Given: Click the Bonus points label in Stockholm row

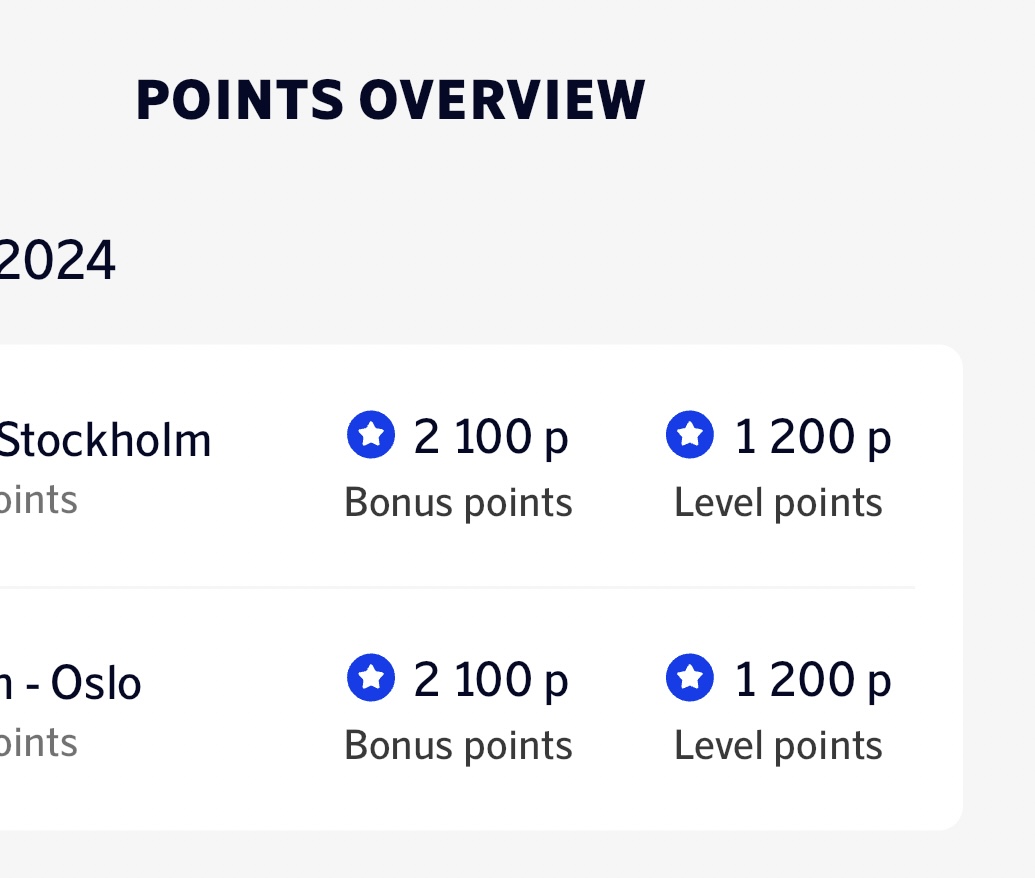Looking at the screenshot, I should (458, 502).
